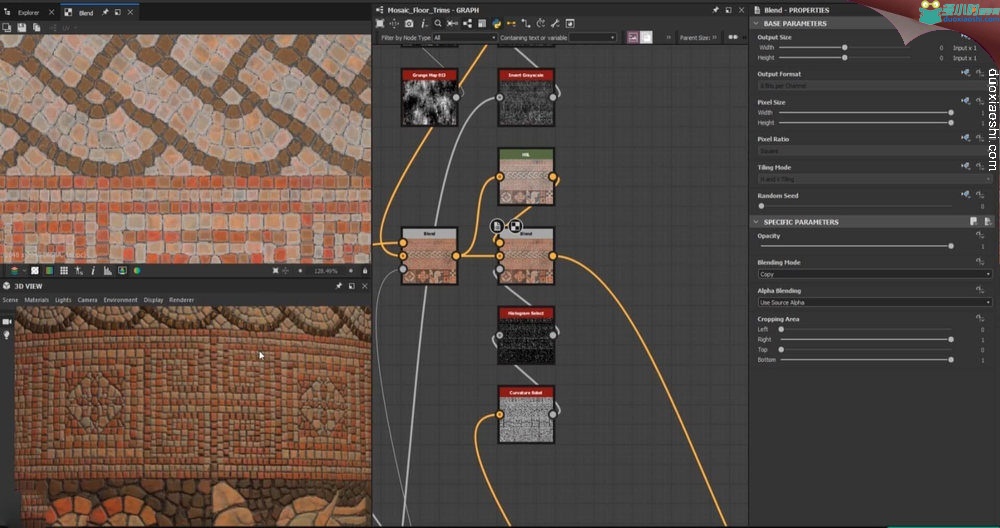Click the checker badge icon above Blend node

coord(515,226)
